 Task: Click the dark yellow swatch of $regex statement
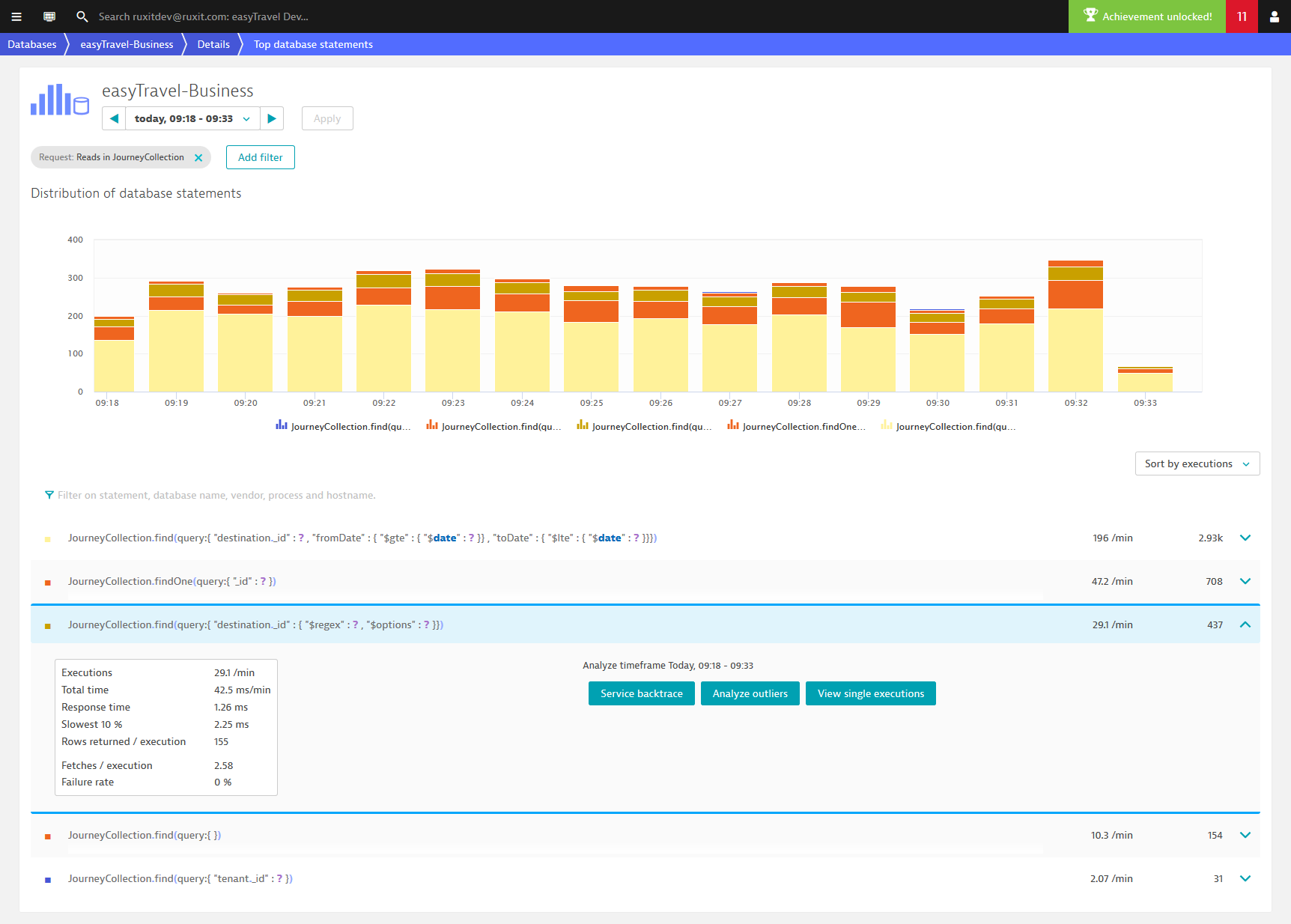tap(48, 626)
